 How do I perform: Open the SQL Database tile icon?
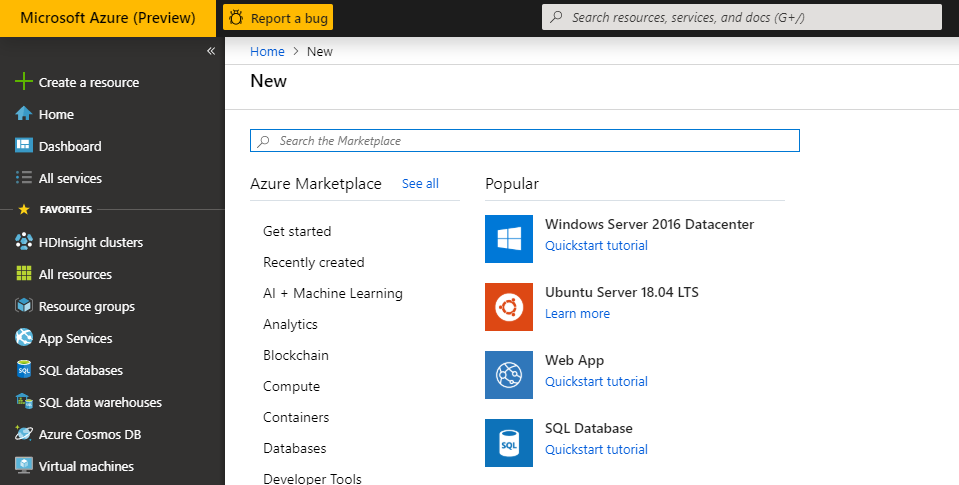[509, 443]
